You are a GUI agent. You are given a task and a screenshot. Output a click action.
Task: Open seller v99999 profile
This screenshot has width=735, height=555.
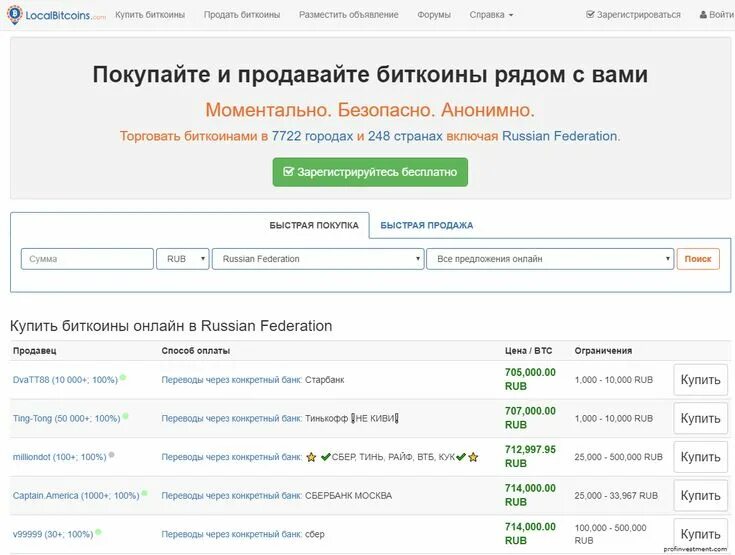[53, 534]
